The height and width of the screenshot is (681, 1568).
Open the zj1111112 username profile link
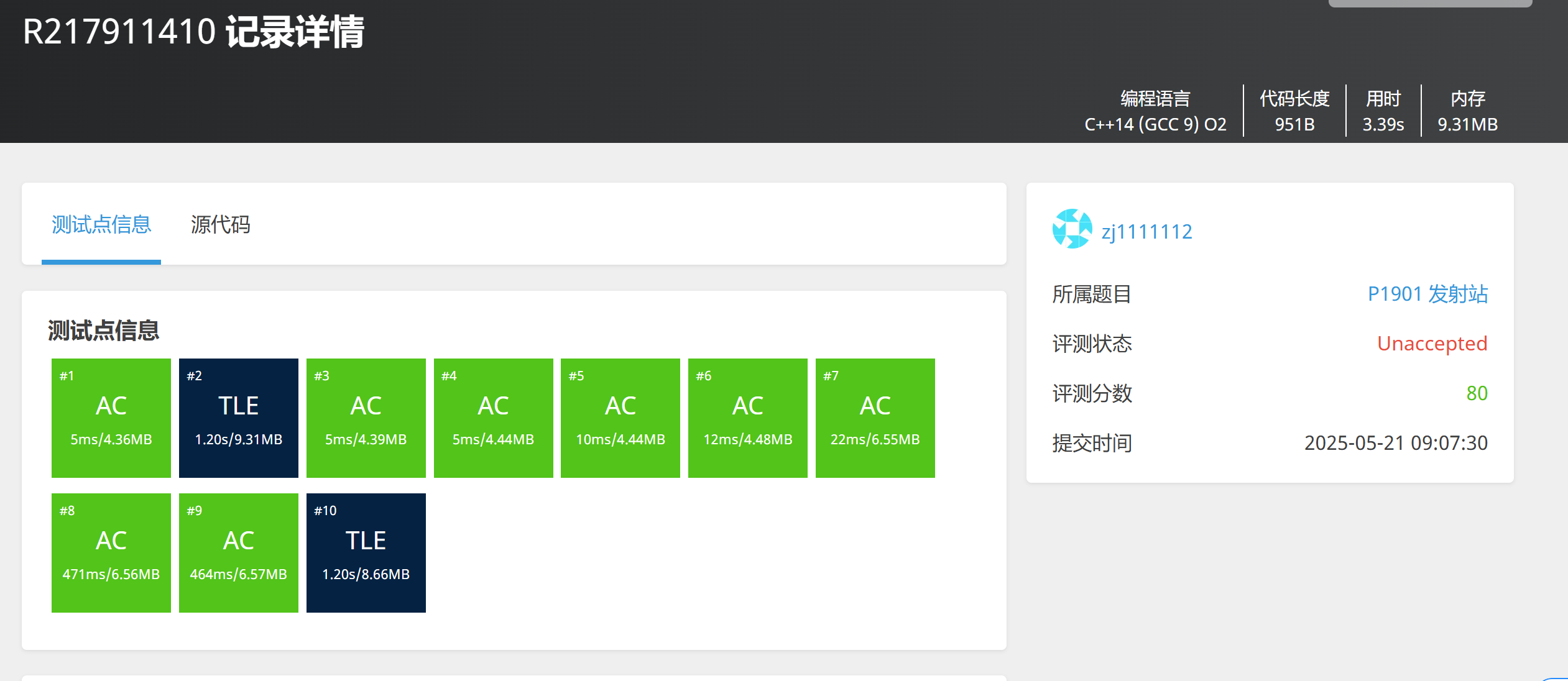[x=1146, y=232]
